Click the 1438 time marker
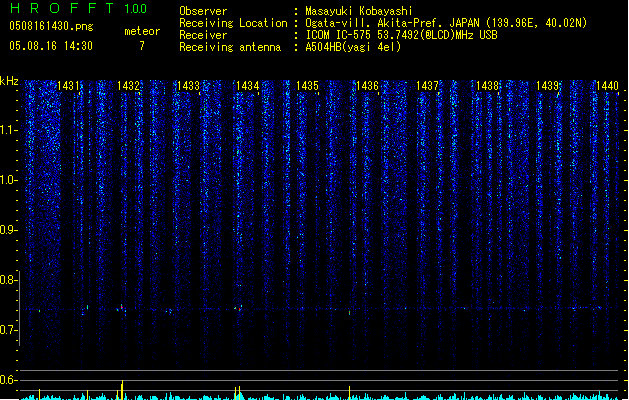The image size is (629, 400). point(487,86)
